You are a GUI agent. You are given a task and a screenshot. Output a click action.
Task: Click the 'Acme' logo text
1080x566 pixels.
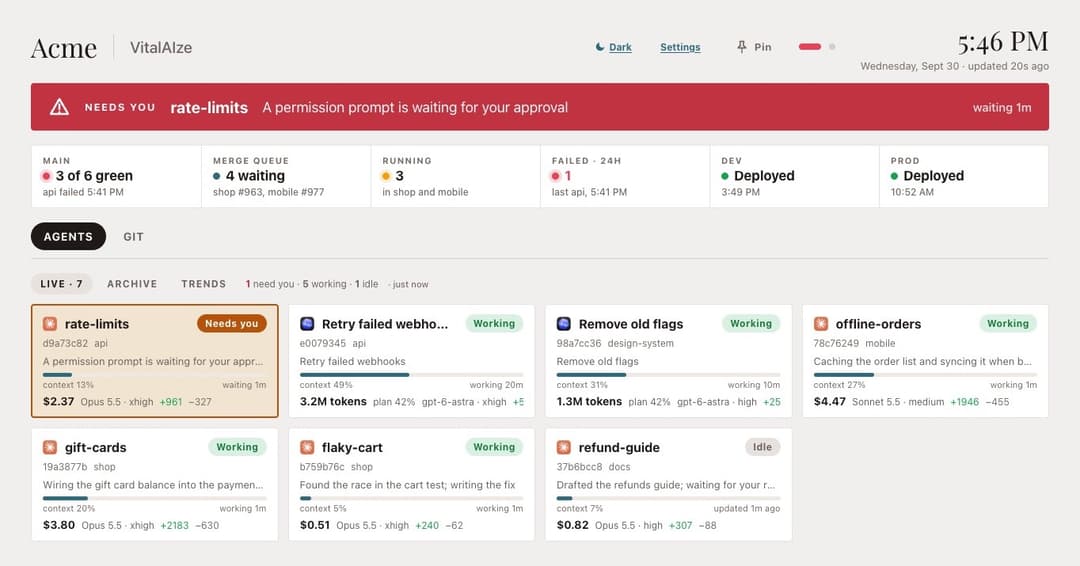[63, 48]
